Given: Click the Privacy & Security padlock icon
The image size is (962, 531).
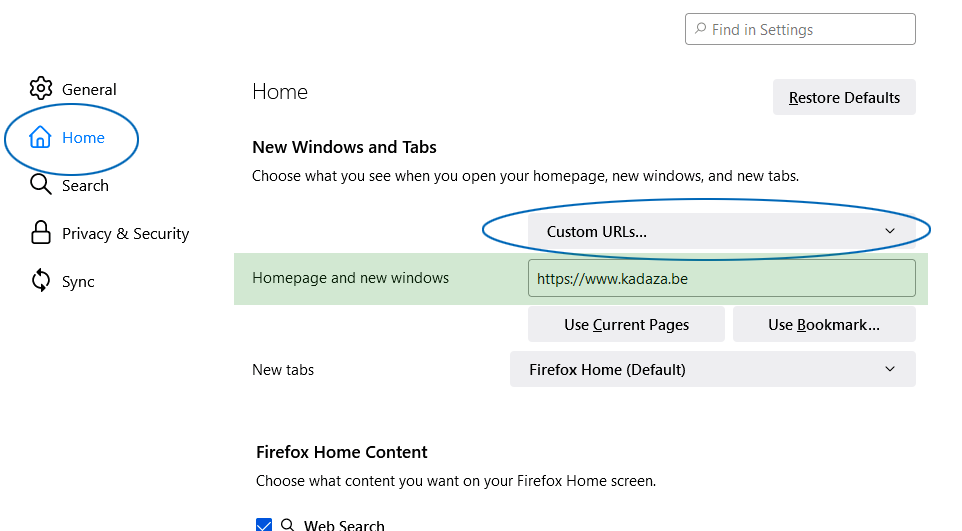Looking at the screenshot, I should (40, 233).
